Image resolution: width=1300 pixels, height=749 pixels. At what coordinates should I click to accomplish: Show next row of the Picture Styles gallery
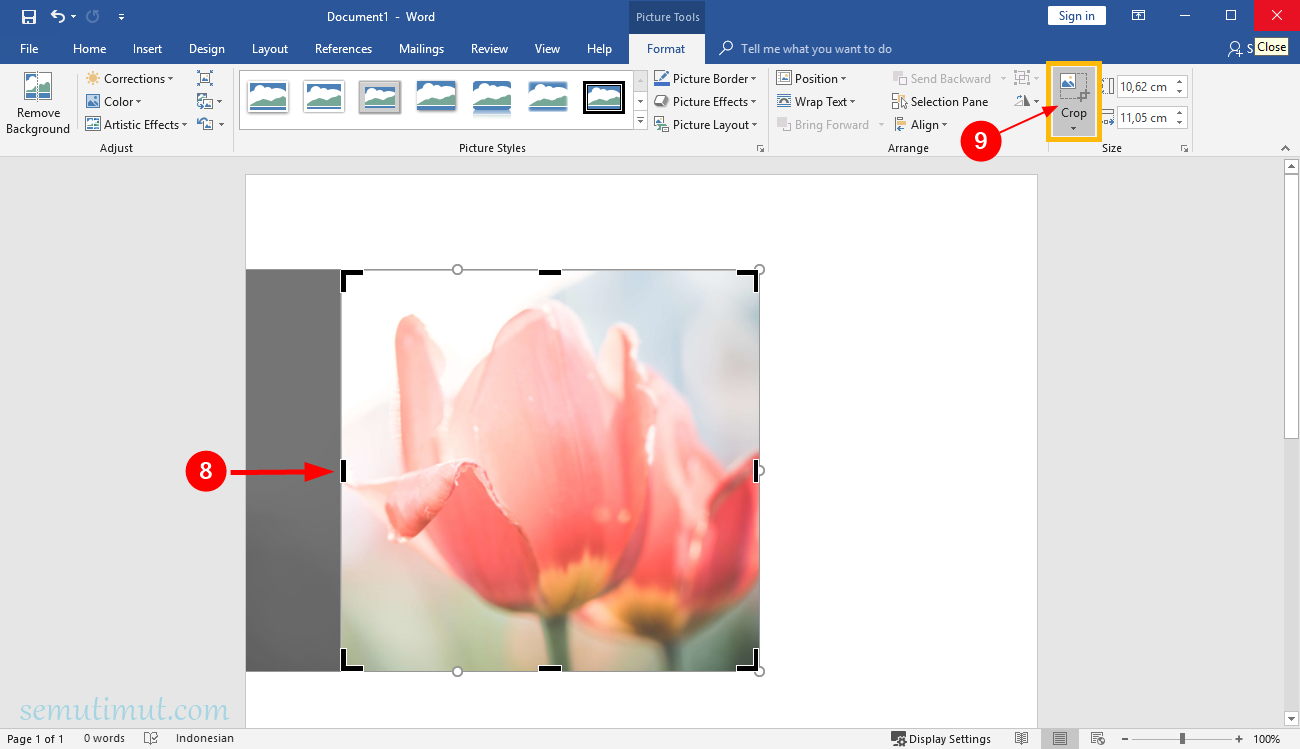click(641, 100)
